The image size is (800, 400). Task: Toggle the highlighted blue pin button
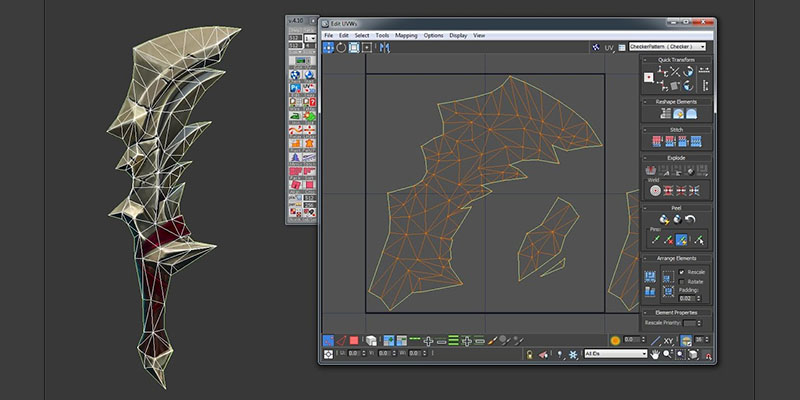681,239
